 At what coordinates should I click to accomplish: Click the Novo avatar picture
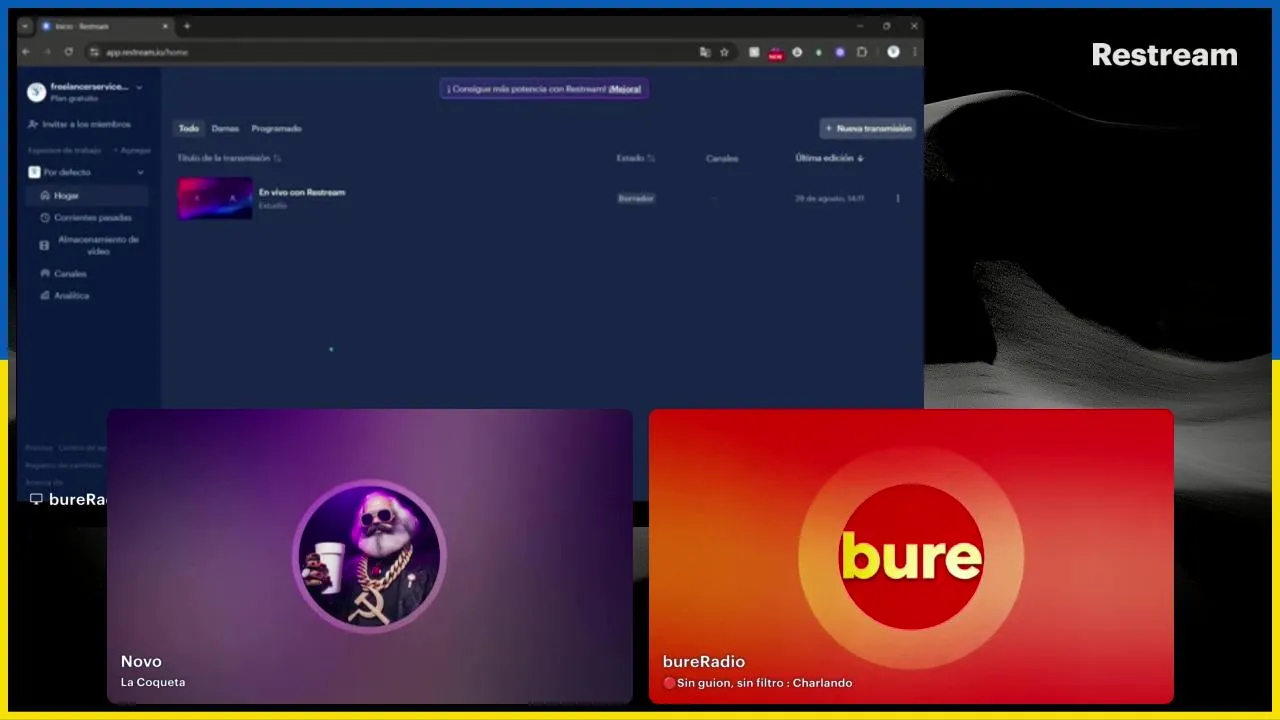tap(370, 556)
